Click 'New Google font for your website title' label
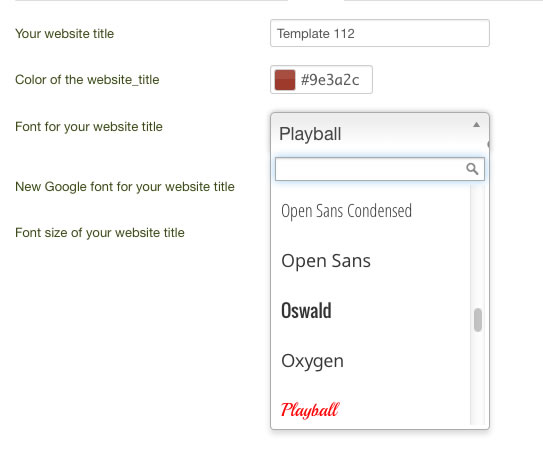This screenshot has height=471, width=543. coord(125,187)
